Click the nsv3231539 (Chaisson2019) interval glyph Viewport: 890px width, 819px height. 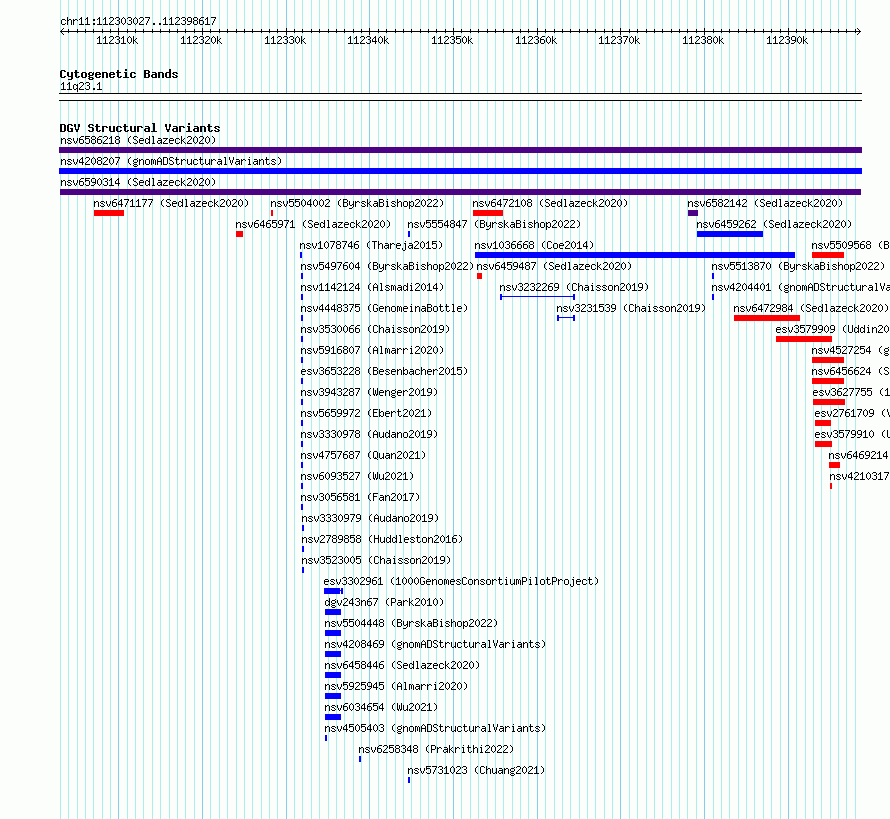[566, 318]
